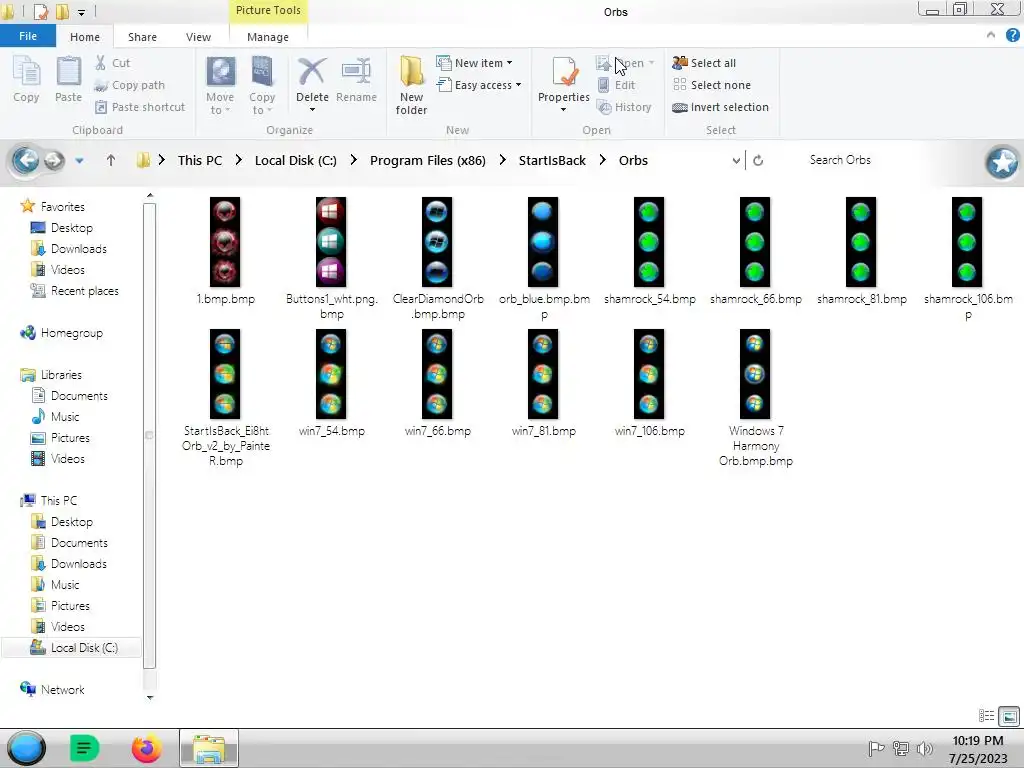Viewport: 1024px width, 768px height.
Task: Click Invert selection
Action: coord(720,107)
